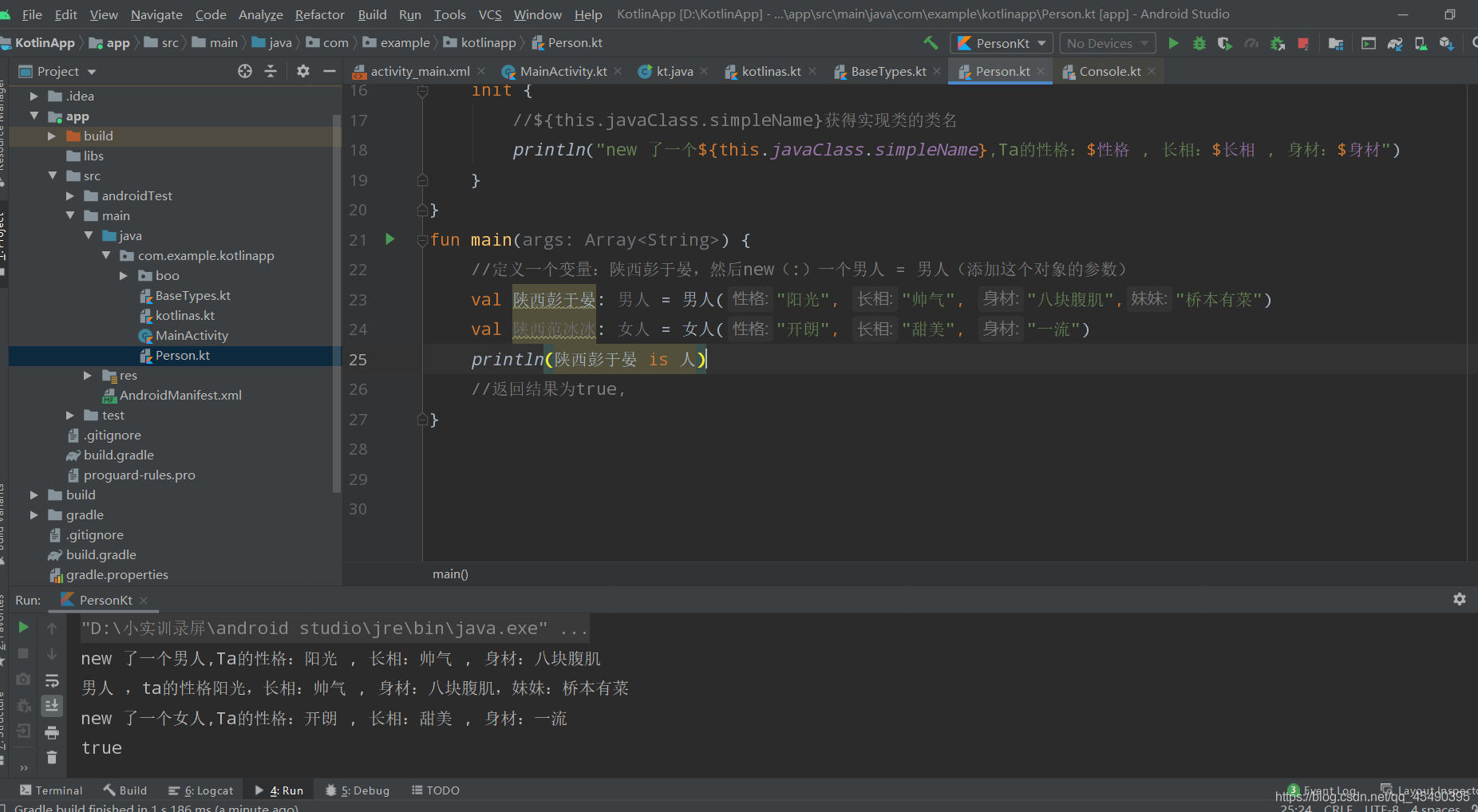1478x812 pixels.
Task: Close the PersonKt run tab
Action: 144,600
